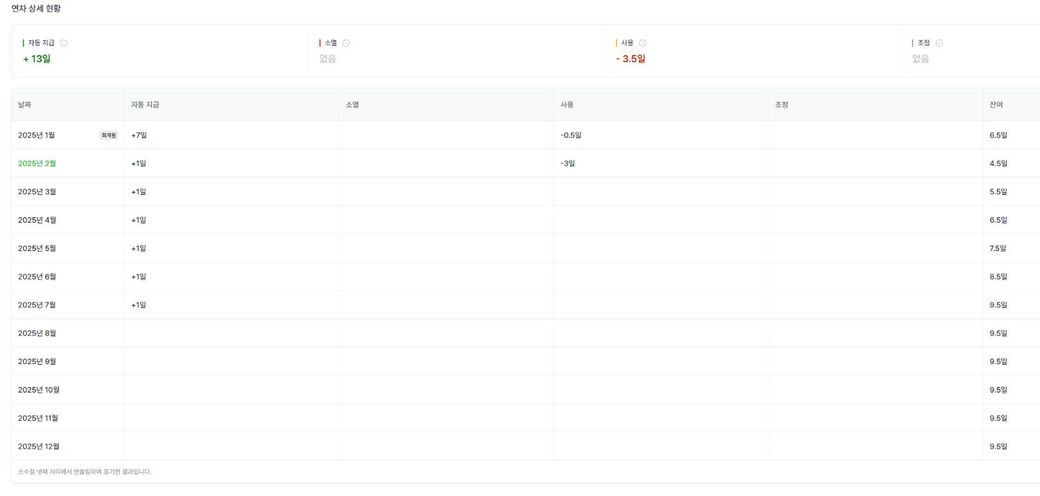Click info icon next to 조정 summary

coord(939,43)
